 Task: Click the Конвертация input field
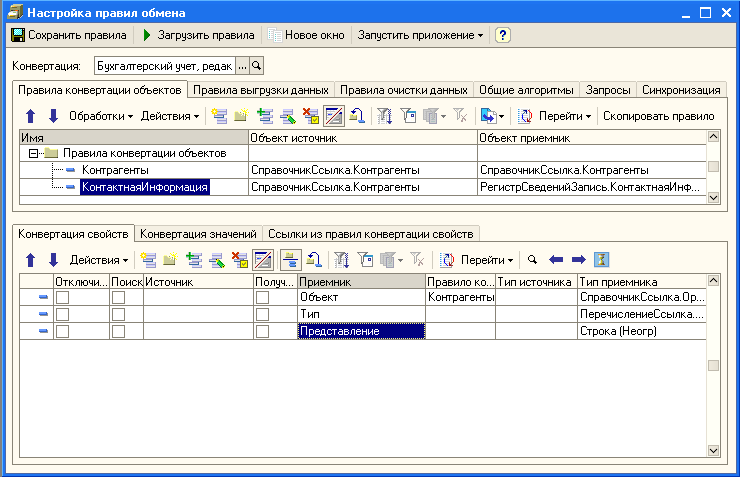pos(165,66)
